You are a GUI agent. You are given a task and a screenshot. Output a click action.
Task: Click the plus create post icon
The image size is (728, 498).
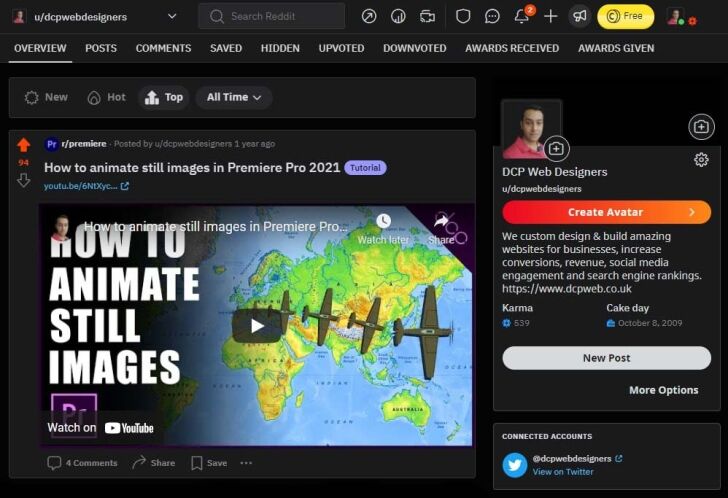[x=551, y=17]
